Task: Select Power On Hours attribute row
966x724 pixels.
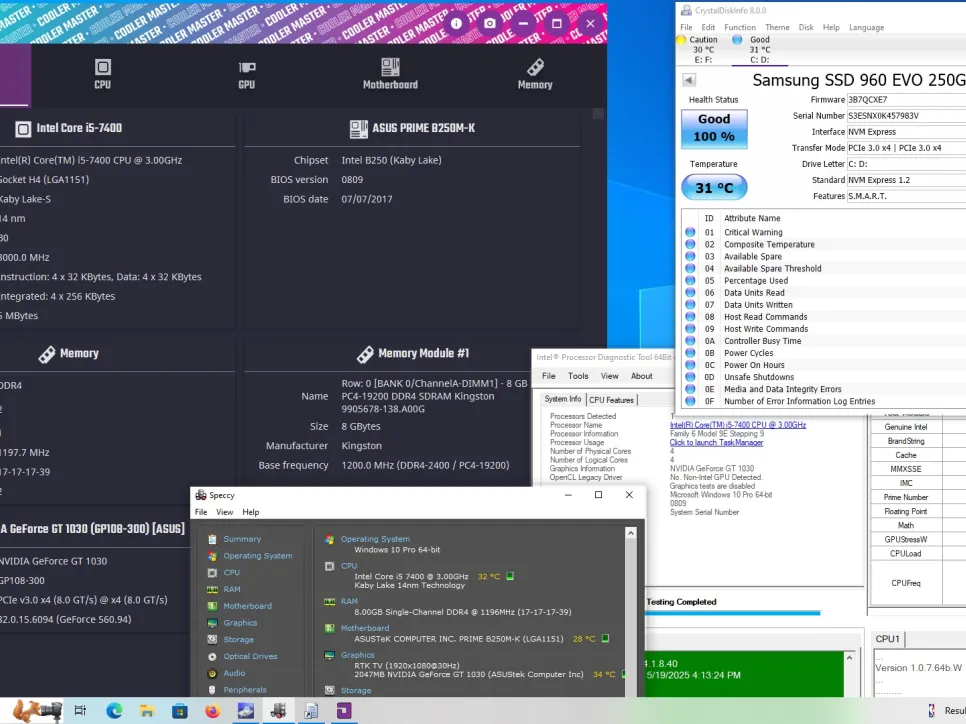Action: click(x=824, y=365)
